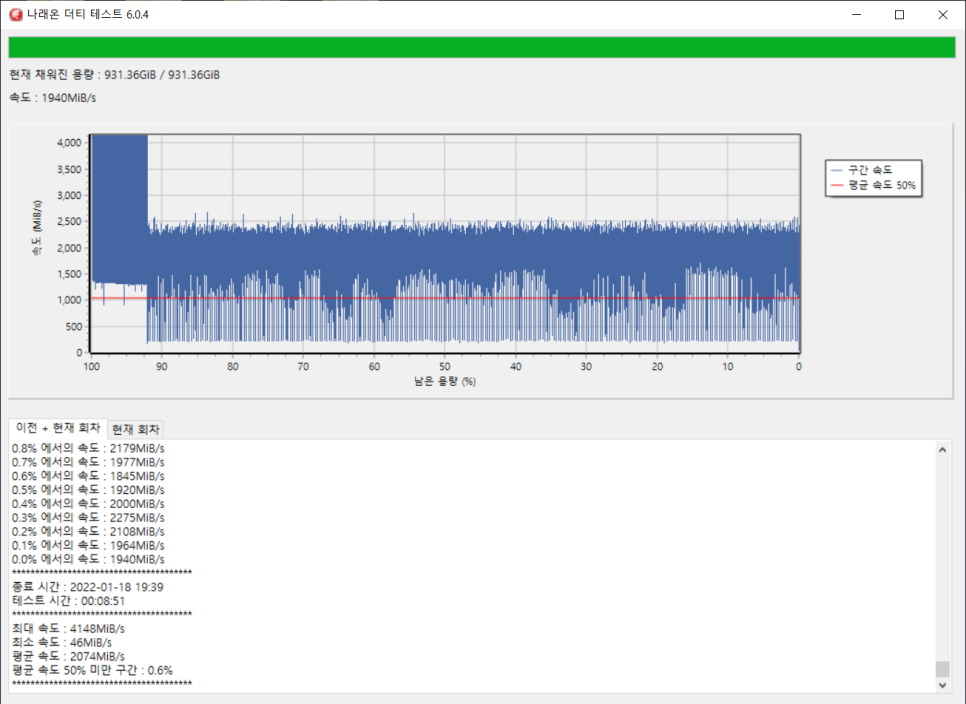Click the 평균 속도 2074MiB/s line
The height and width of the screenshot is (704, 966).
pos(68,656)
